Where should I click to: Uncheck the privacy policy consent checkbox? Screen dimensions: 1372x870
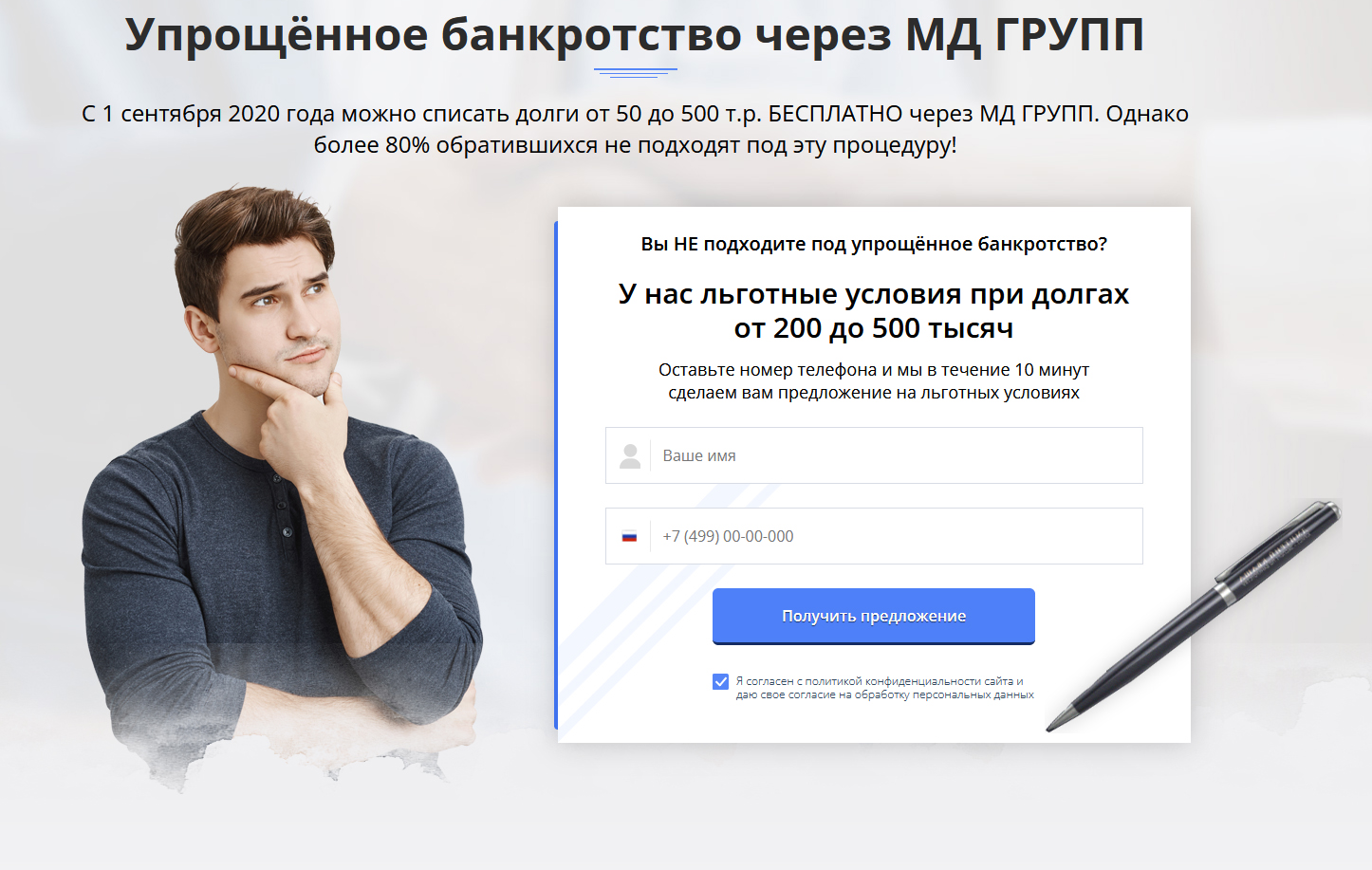click(x=721, y=682)
